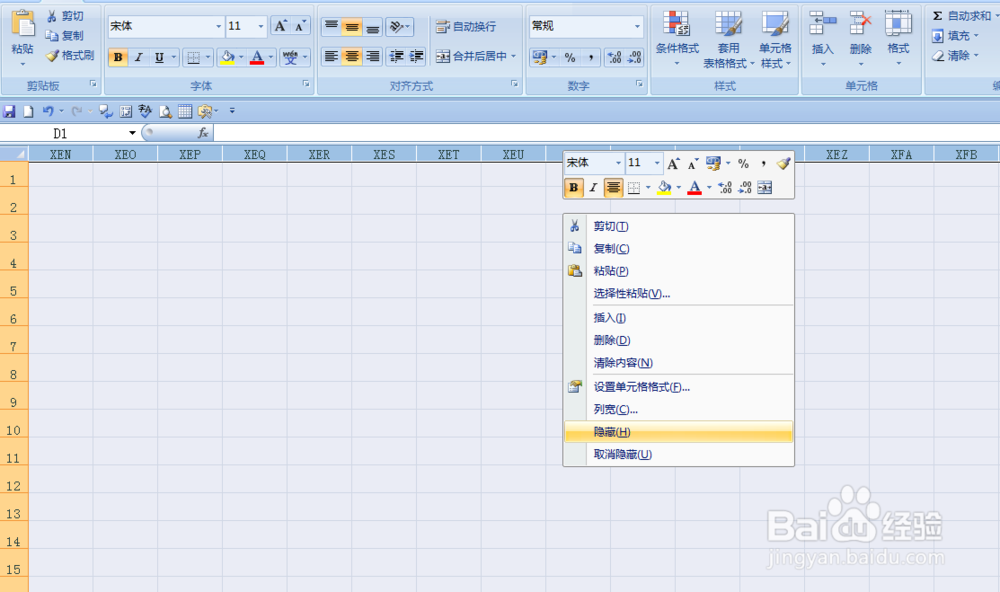The image size is (1000, 592).
Task: Click the ribbon comma style icon
Action: pyautogui.click(x=591, y=57)
